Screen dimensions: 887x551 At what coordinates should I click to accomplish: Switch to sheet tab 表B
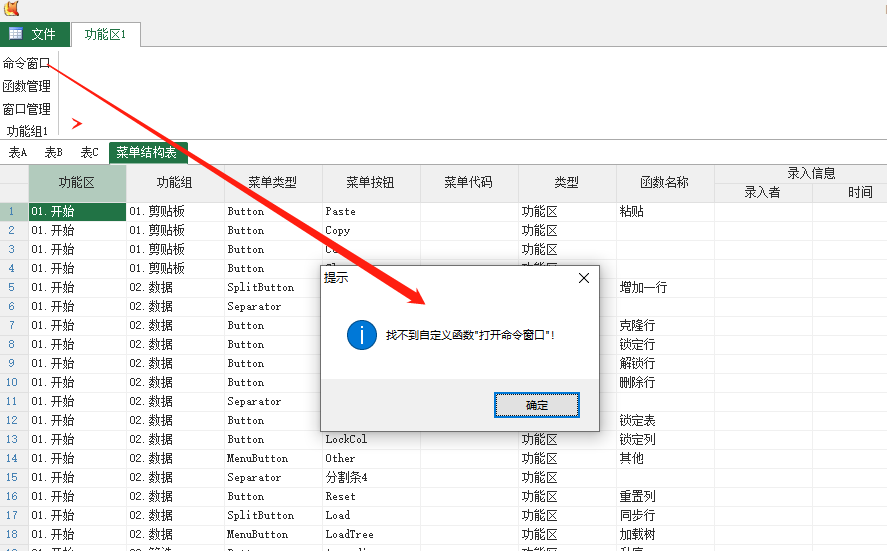pos(54,153)
